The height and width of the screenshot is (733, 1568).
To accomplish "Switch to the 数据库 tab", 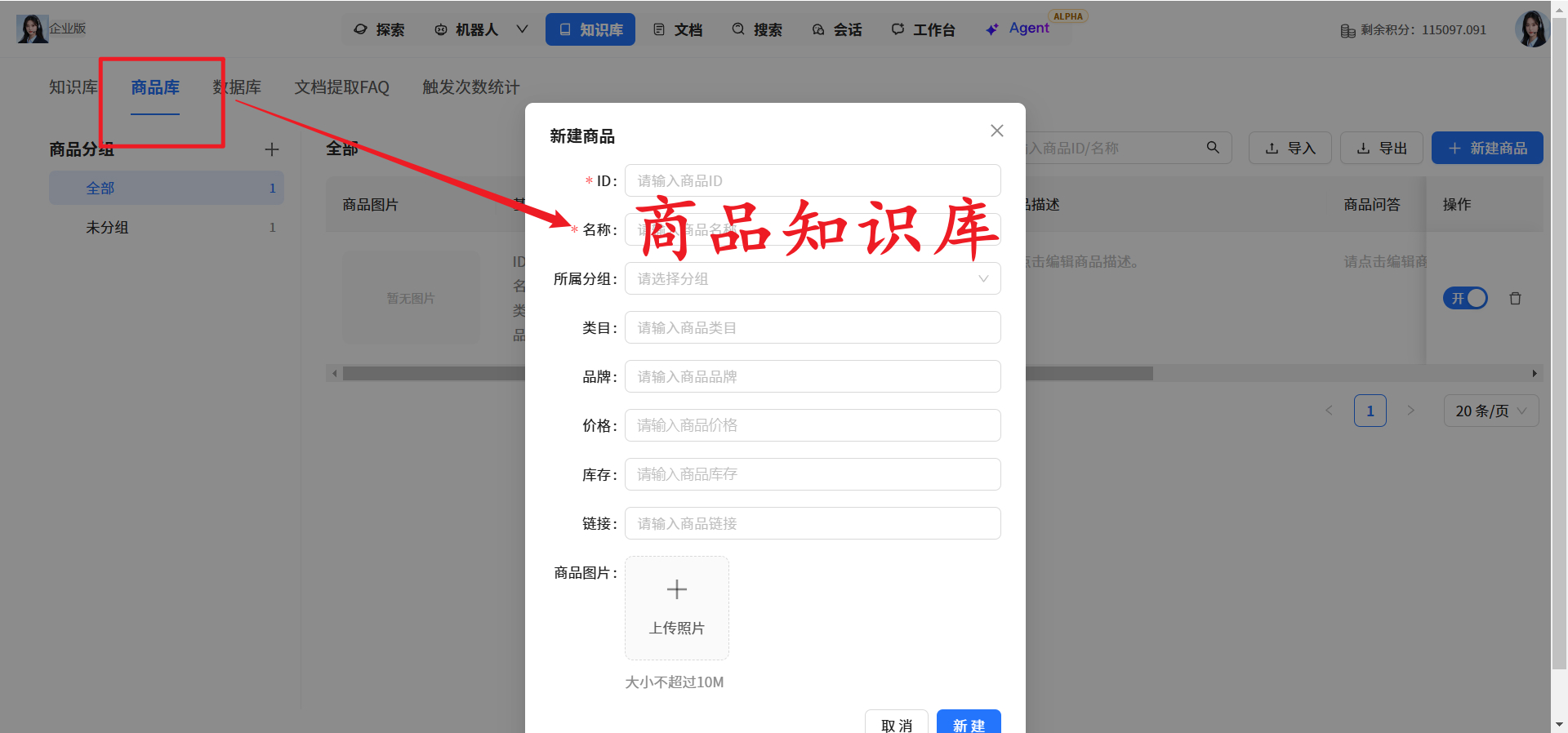I will pos(237,87).
